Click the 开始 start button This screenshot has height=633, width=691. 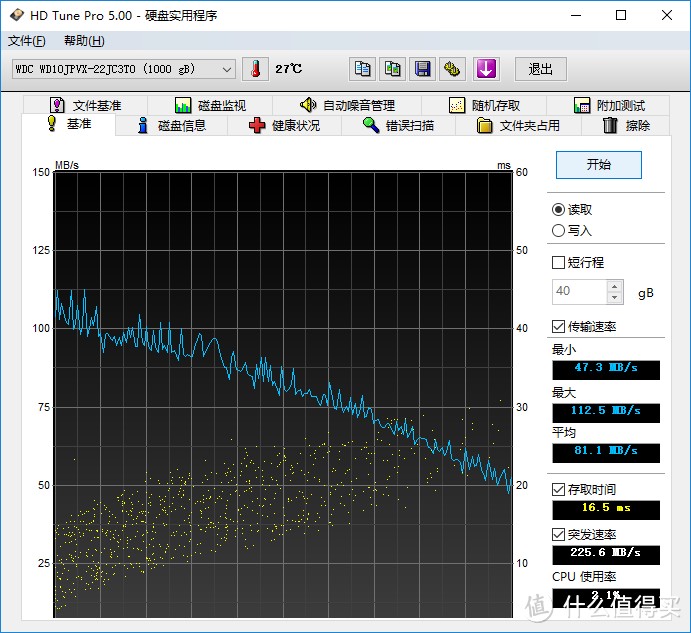point(598,165)
